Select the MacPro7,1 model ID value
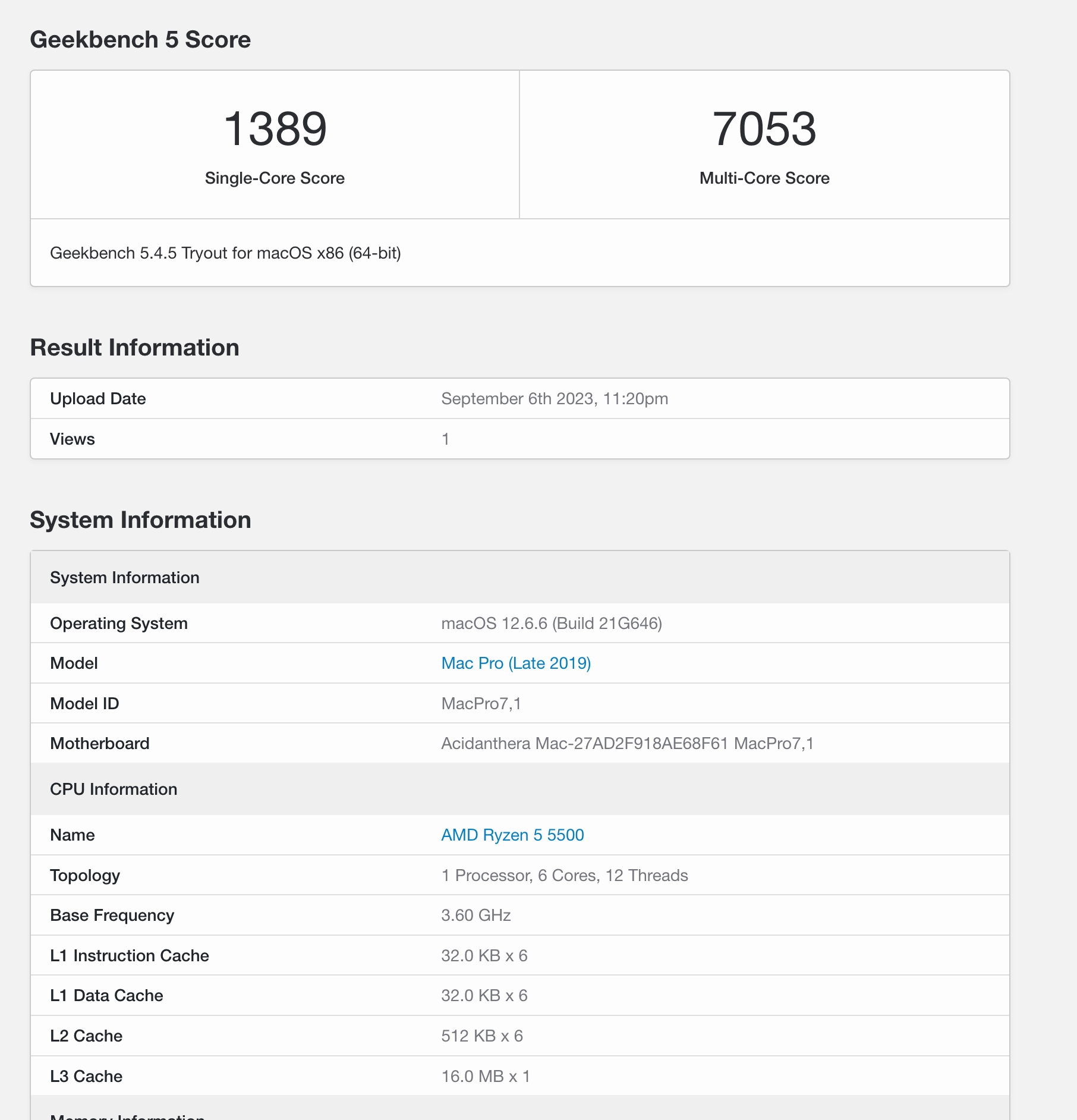 tap(481, 703)
